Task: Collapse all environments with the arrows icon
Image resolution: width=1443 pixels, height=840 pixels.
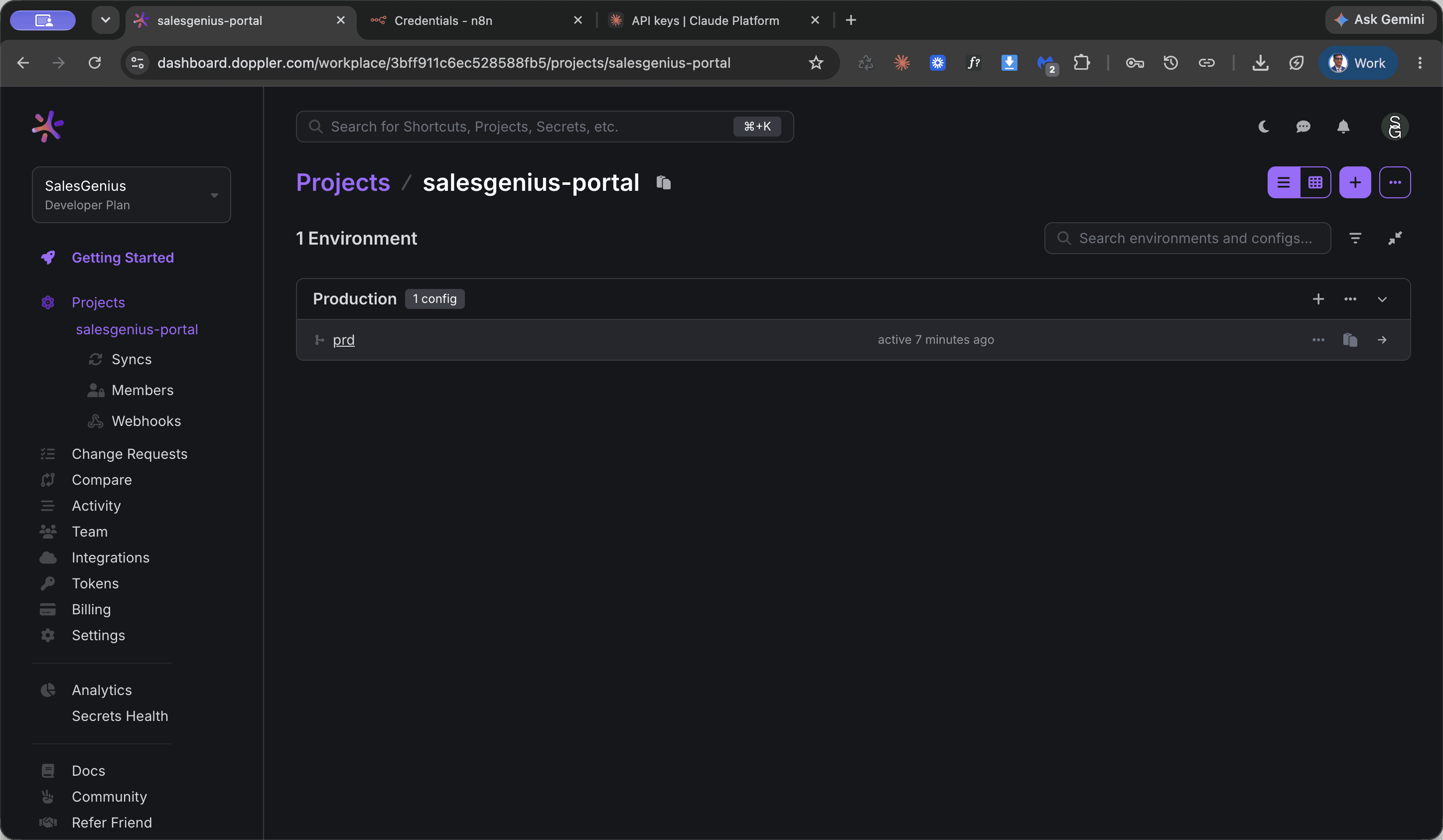Action: pyautogui.click(x=1395, y=238)
